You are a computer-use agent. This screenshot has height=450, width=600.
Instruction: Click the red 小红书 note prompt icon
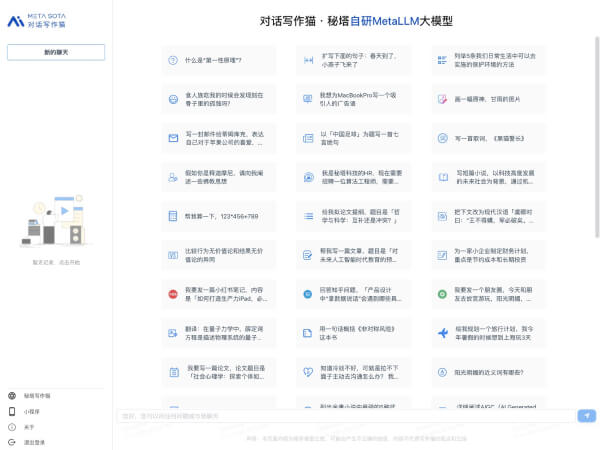(173, 293)
